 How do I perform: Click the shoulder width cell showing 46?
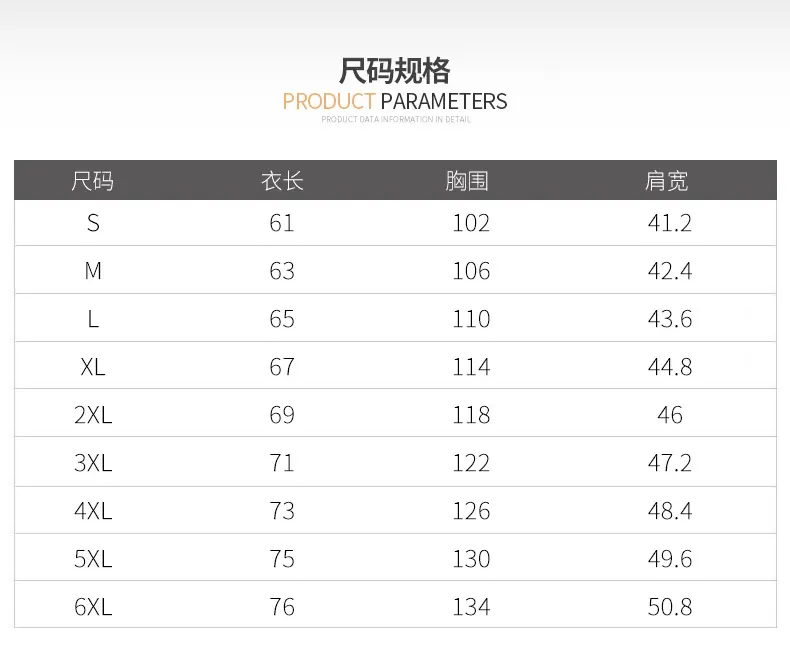[x=670, y=415]
